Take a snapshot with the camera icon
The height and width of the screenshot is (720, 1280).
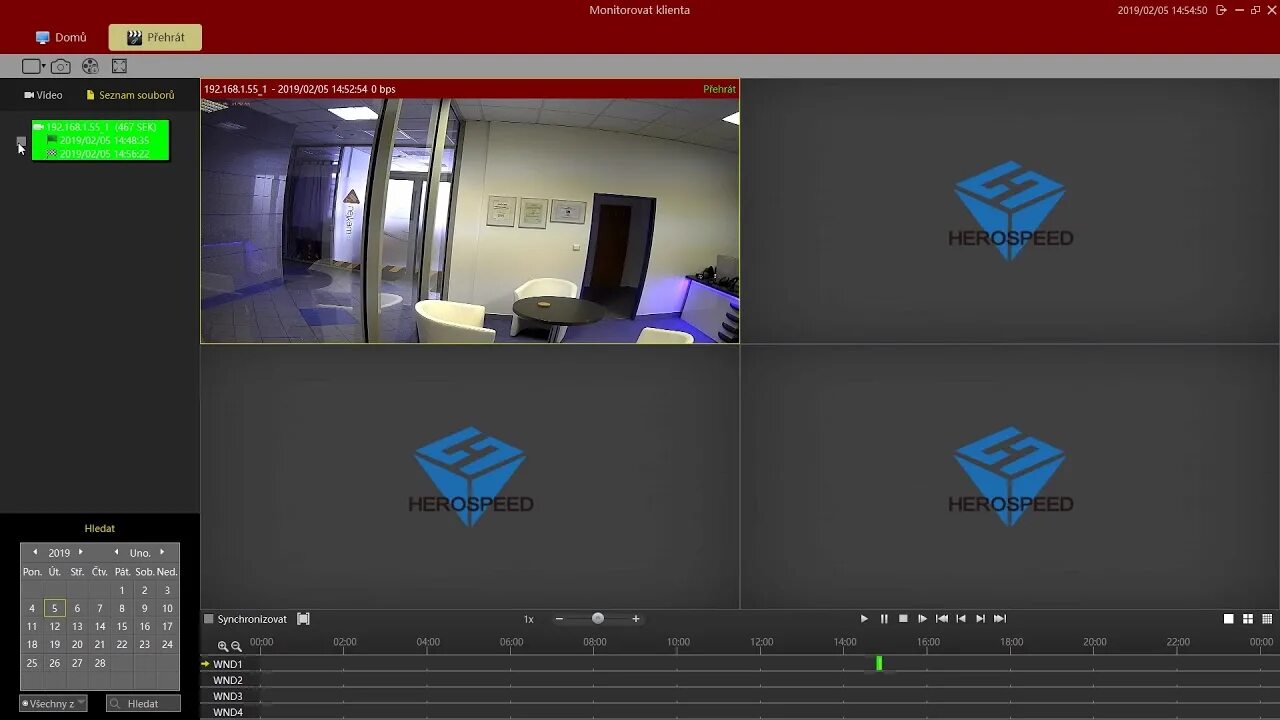tap(61, 66)
